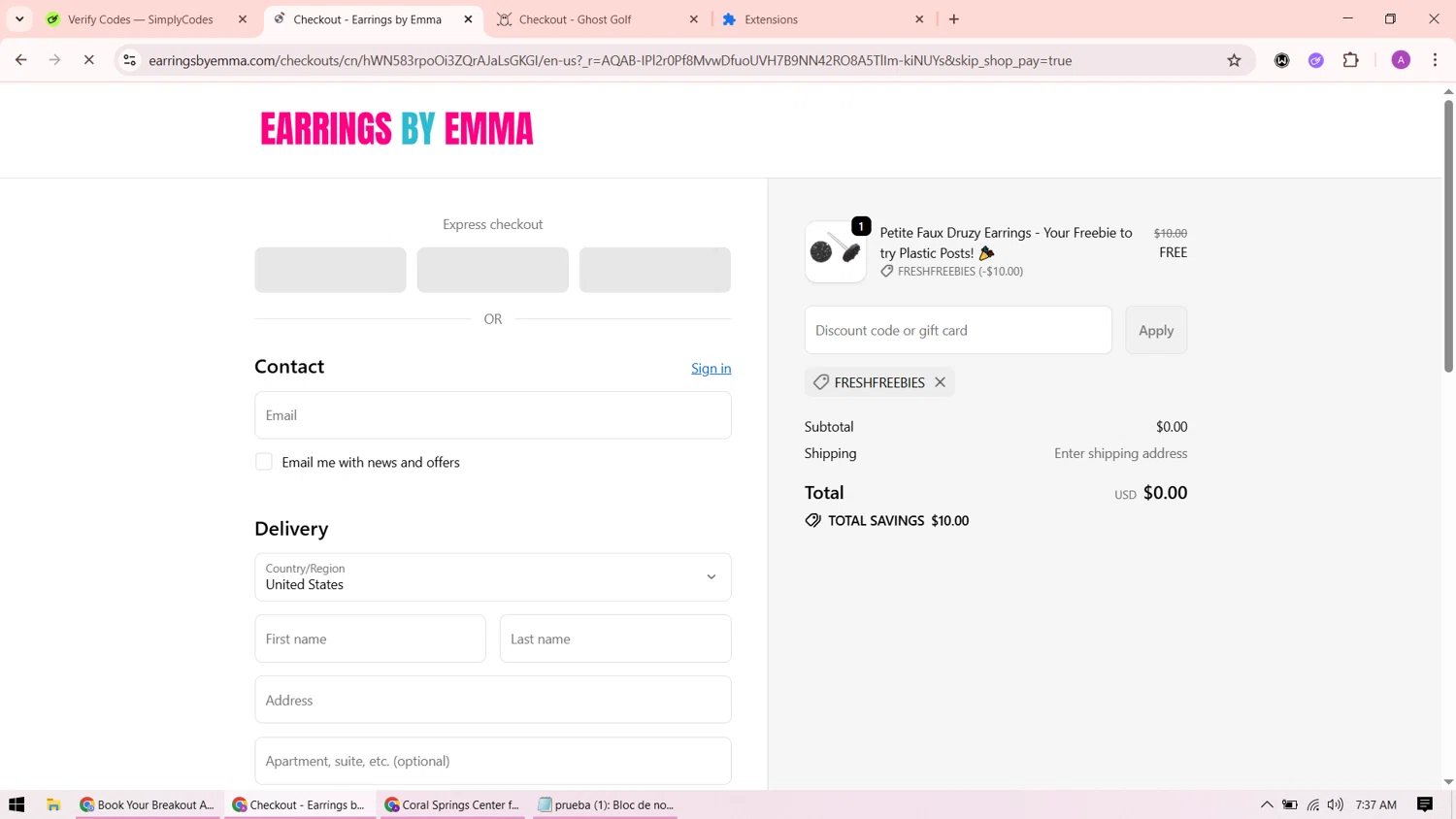Open the Extensions puzzle menu
This screenshot has width=1456, height=819.
point(1351,60)
